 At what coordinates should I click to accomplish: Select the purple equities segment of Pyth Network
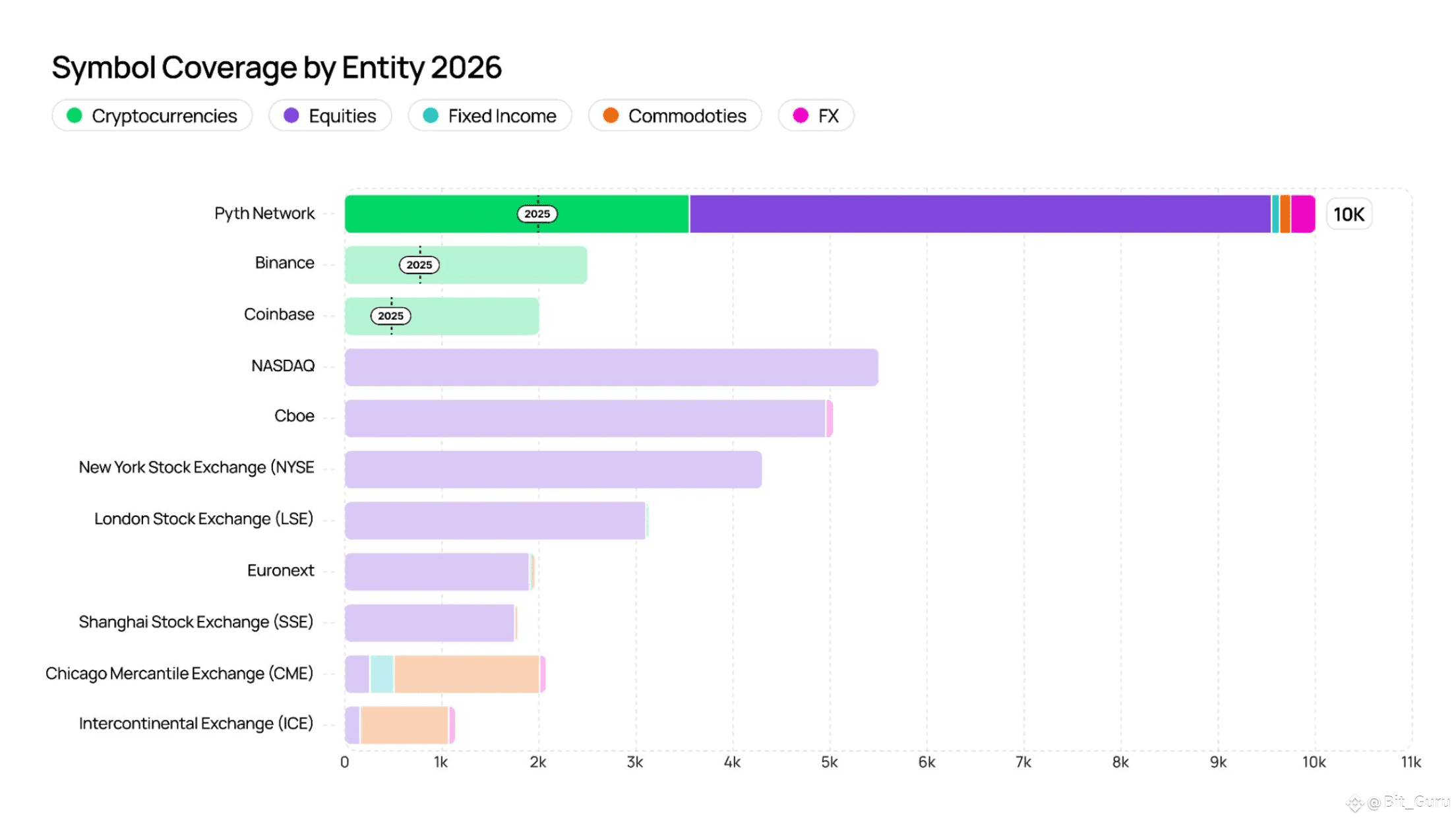click(979, 214)
